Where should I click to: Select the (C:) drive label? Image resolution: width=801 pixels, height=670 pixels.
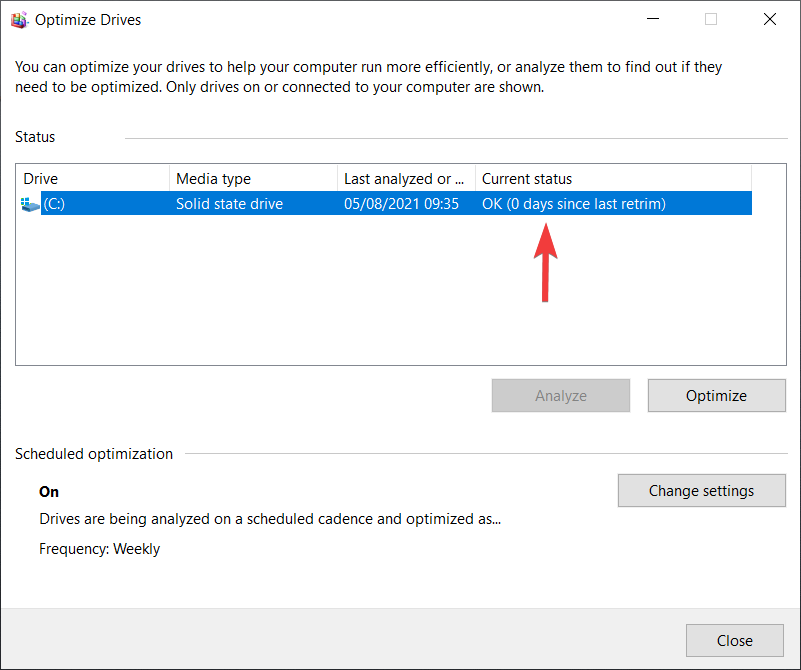click(x=54, y=204)
